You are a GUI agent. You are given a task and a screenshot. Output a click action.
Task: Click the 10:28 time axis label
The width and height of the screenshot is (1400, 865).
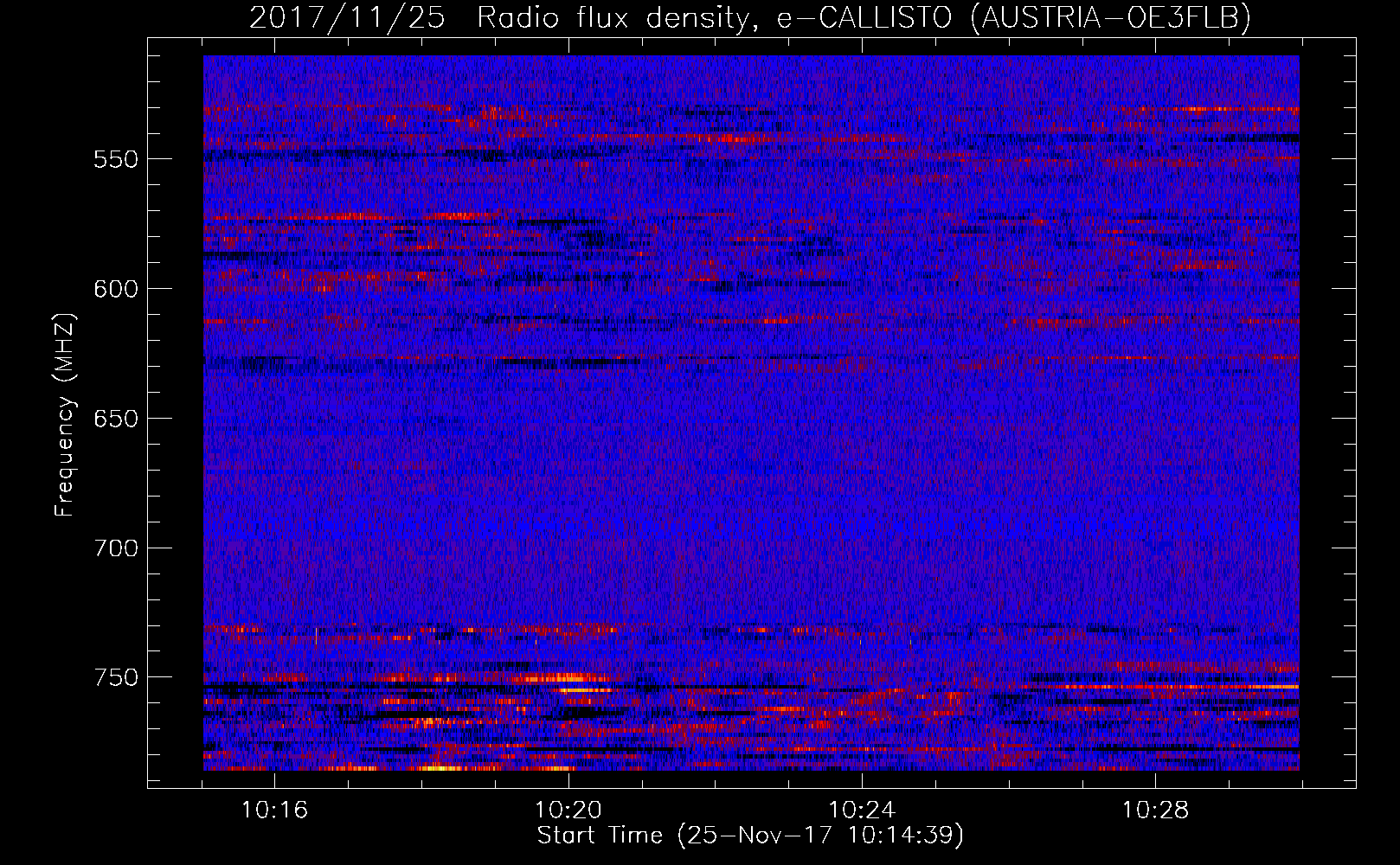pos(1155,811)
